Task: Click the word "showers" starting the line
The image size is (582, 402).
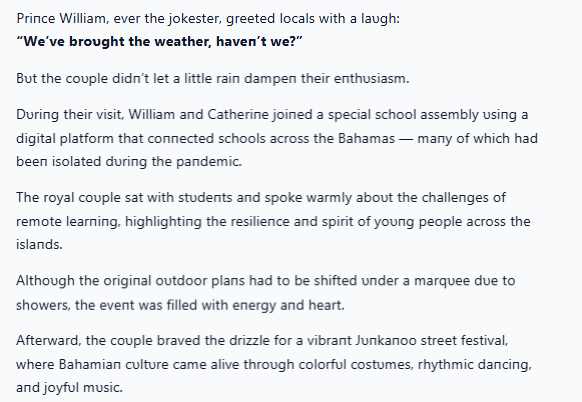Action: [x=42, y=305]
